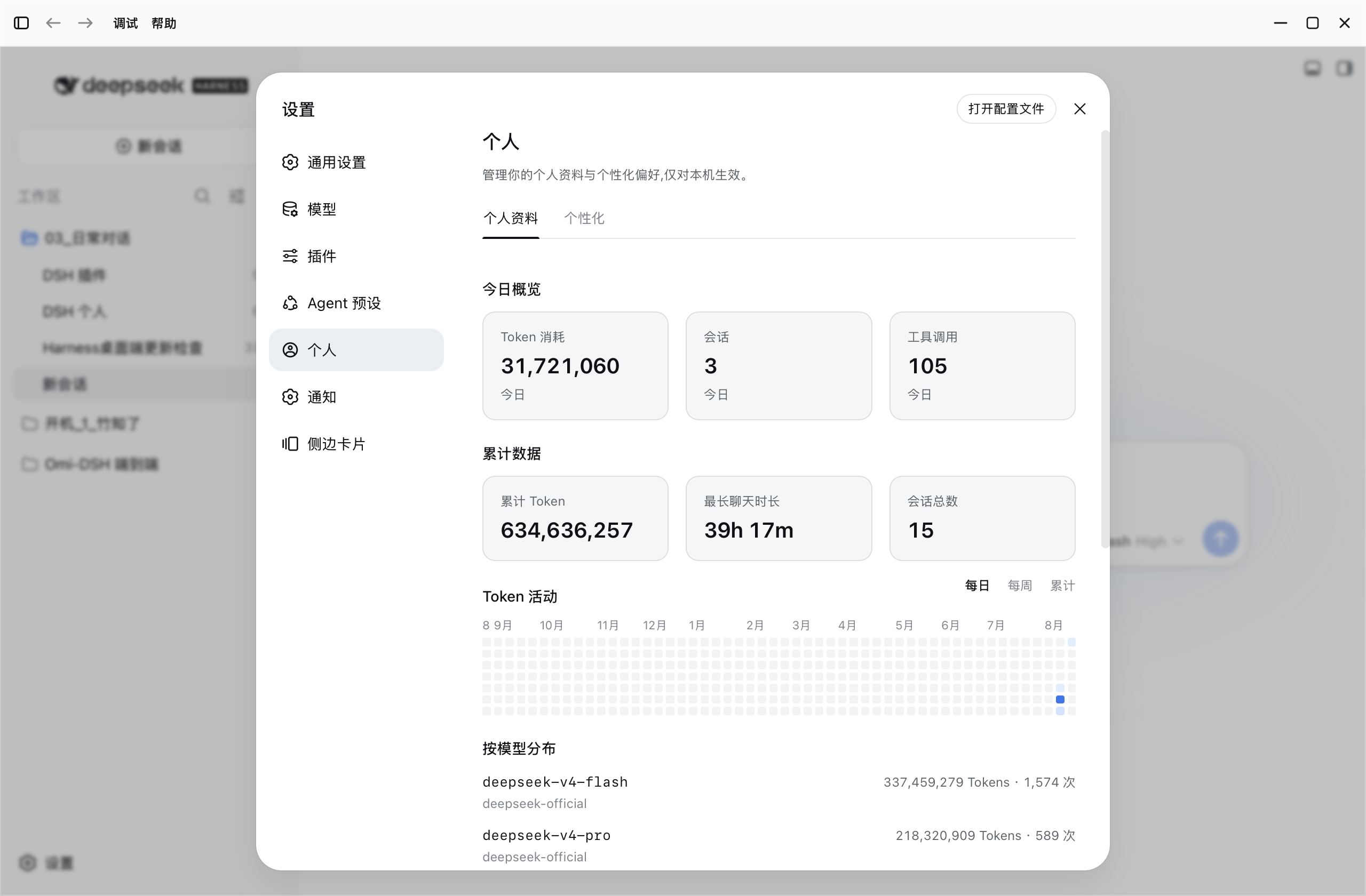Select the 每周 token activity view
The height and width of the screenshot is (896, 1366).
point(1020,586)
